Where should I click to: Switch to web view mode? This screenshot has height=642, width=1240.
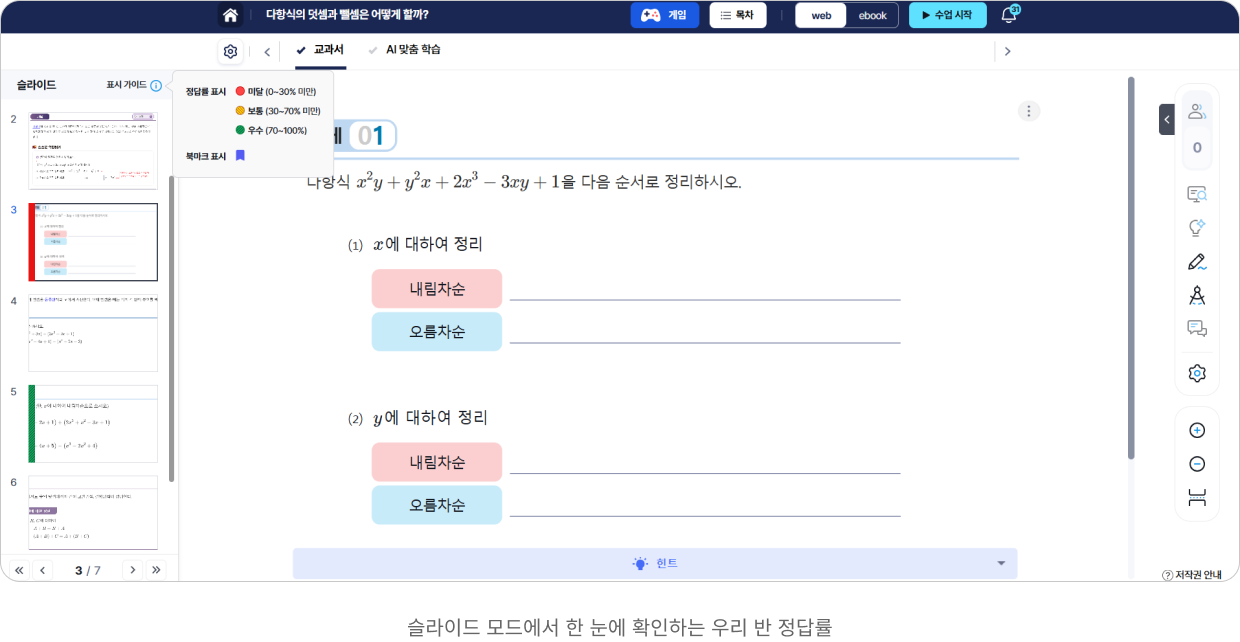tap(821, 15)
